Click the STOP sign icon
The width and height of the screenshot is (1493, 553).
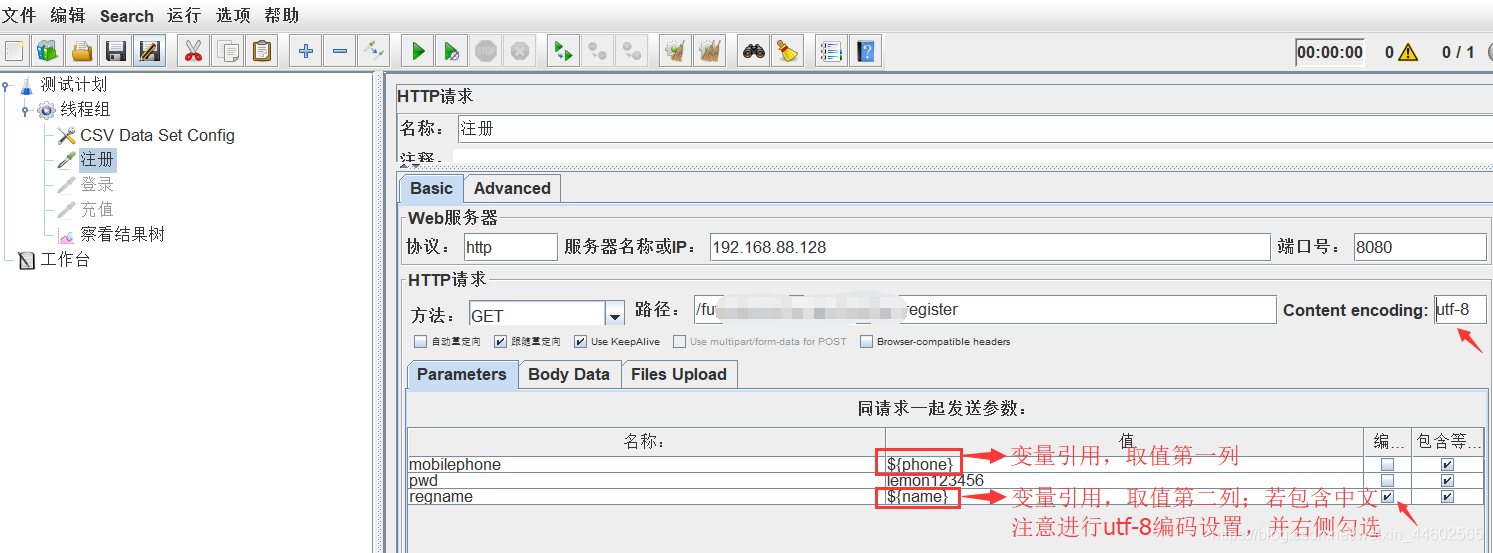pyautogui.click(x=486, y=50)
